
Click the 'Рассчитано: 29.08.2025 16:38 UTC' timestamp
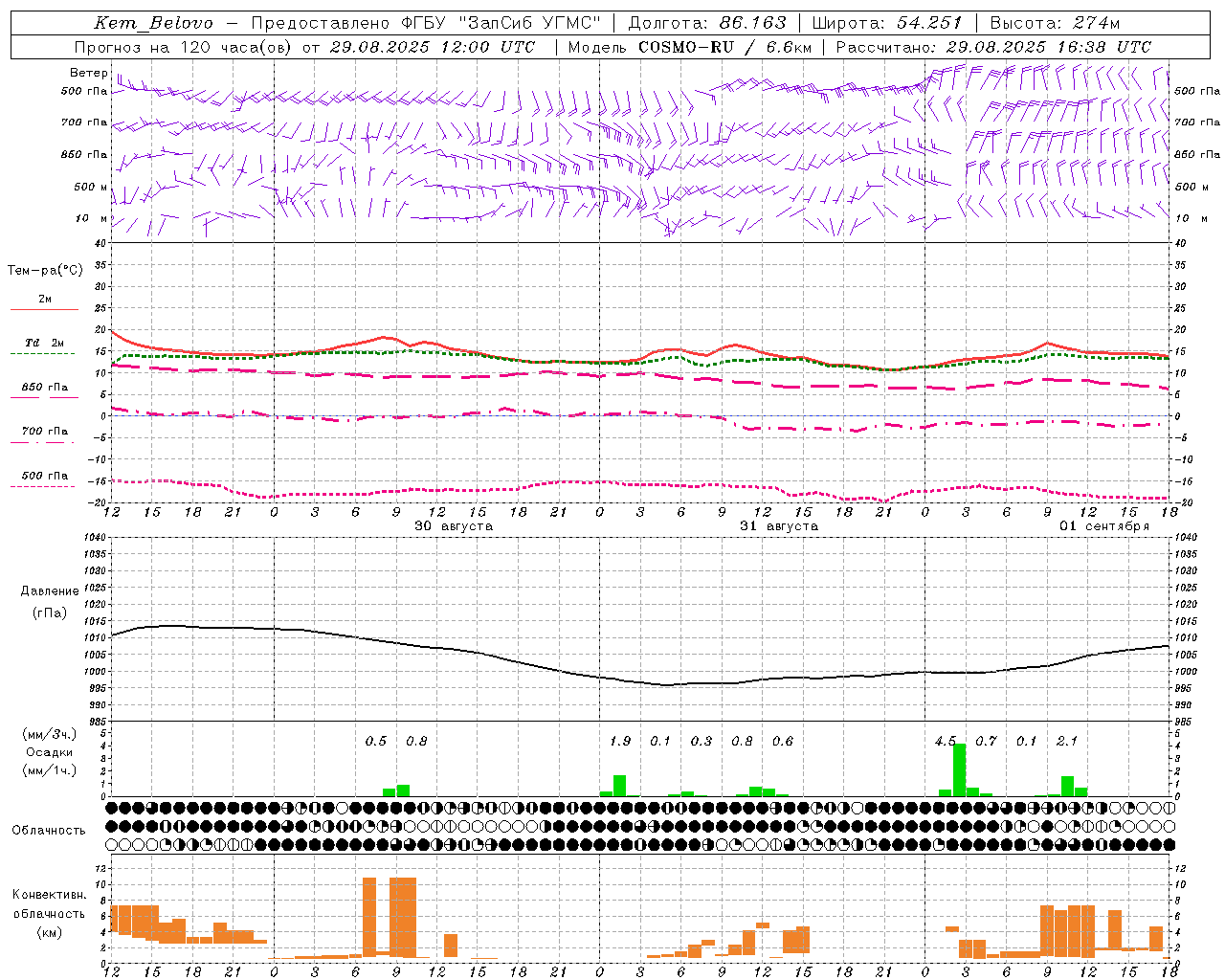(x=993, y=47)
